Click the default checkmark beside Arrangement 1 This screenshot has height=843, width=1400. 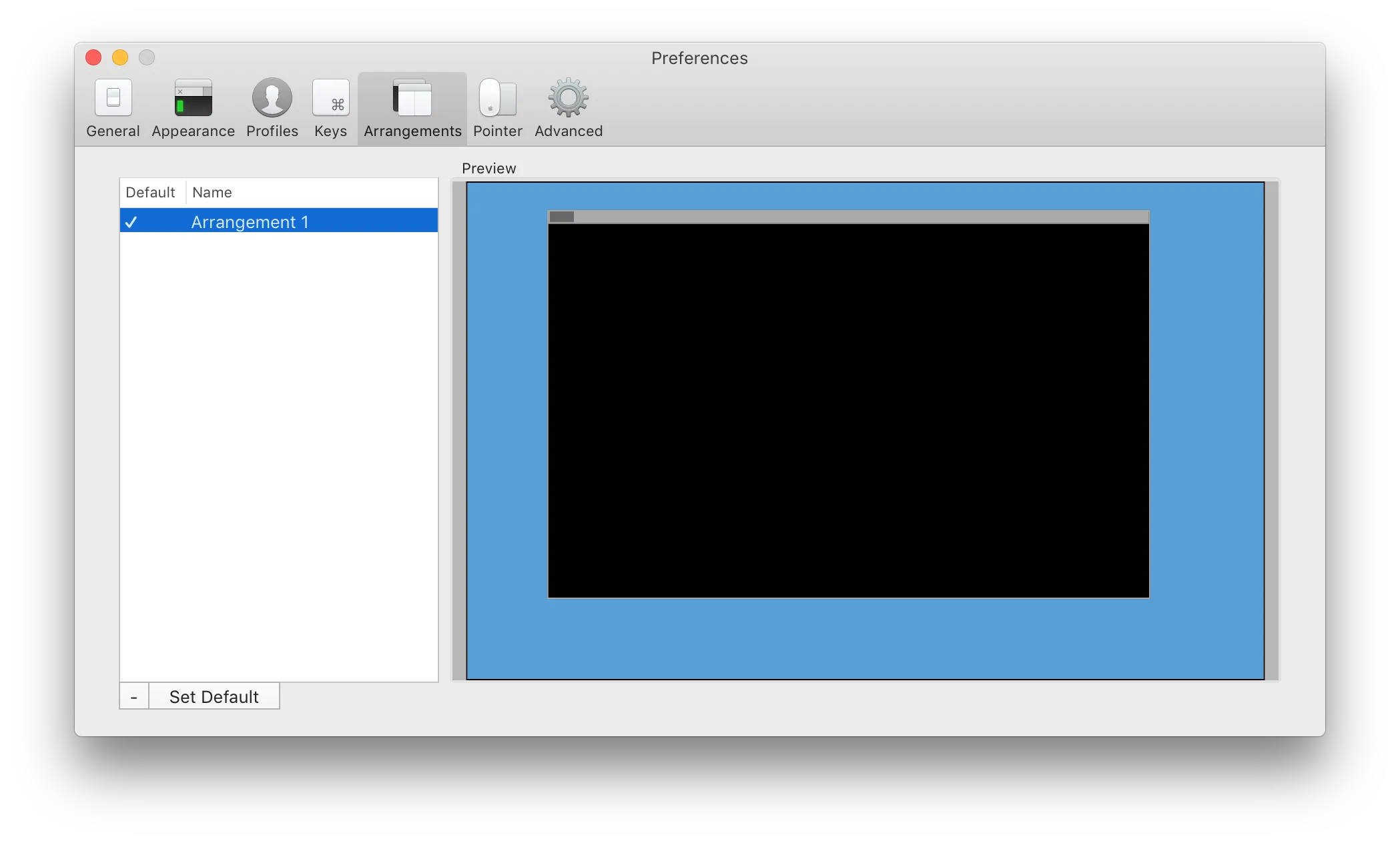click(131, 222)
